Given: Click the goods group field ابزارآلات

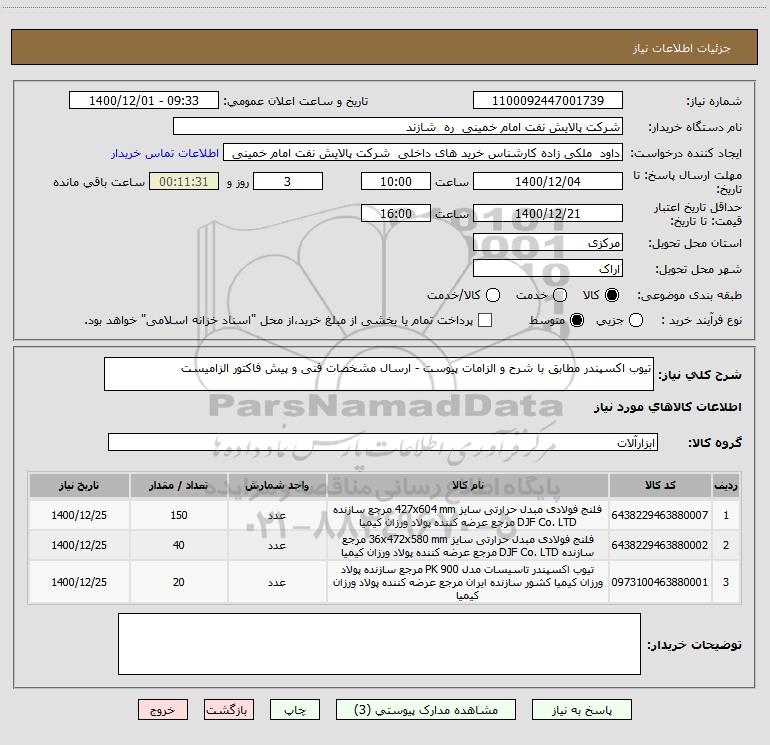Looking at the screenshot, I should coord(383,442).
